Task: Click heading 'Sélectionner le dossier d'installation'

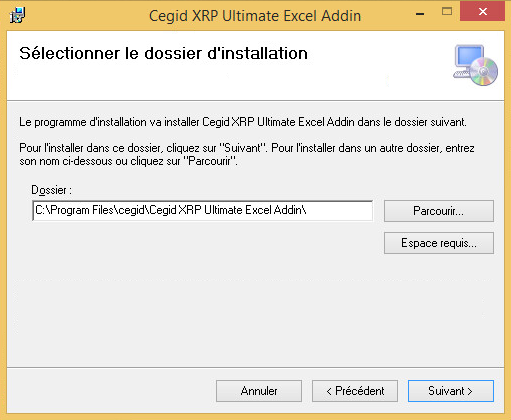Action: [x=163, y=53]
